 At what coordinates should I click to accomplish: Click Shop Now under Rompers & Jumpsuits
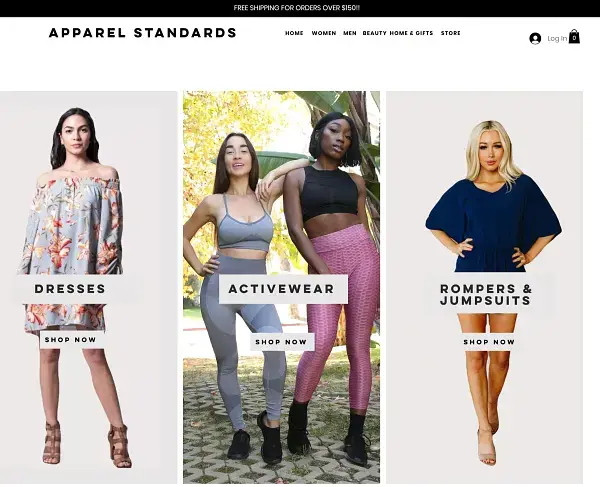(489, 342)
